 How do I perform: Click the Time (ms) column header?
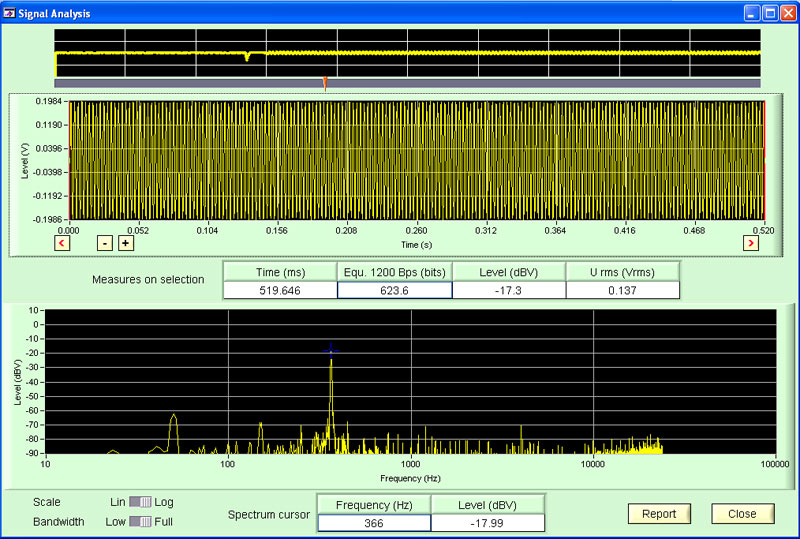[x=280, y=272]
